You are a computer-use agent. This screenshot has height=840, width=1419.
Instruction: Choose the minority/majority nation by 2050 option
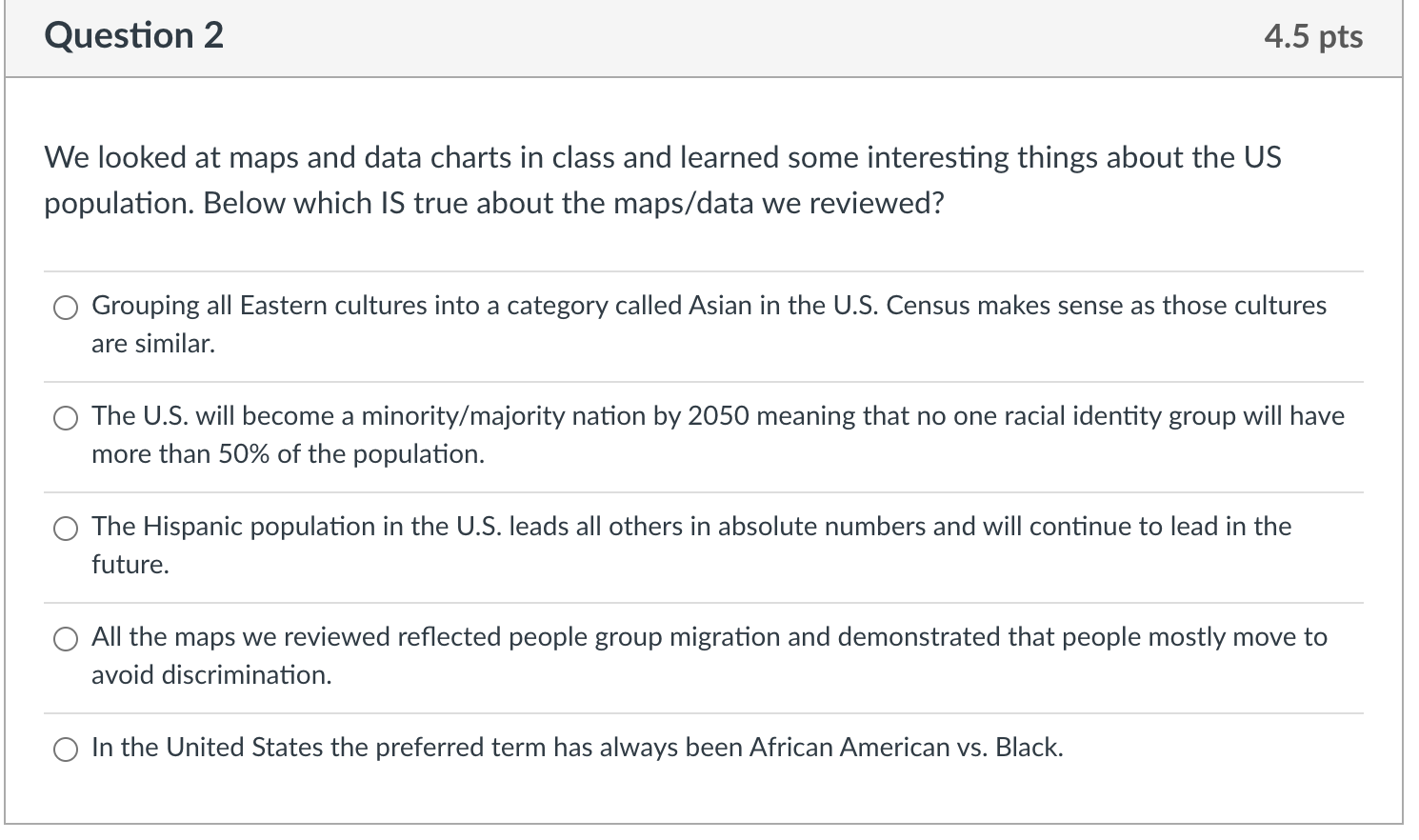click(x=65, y=418)
